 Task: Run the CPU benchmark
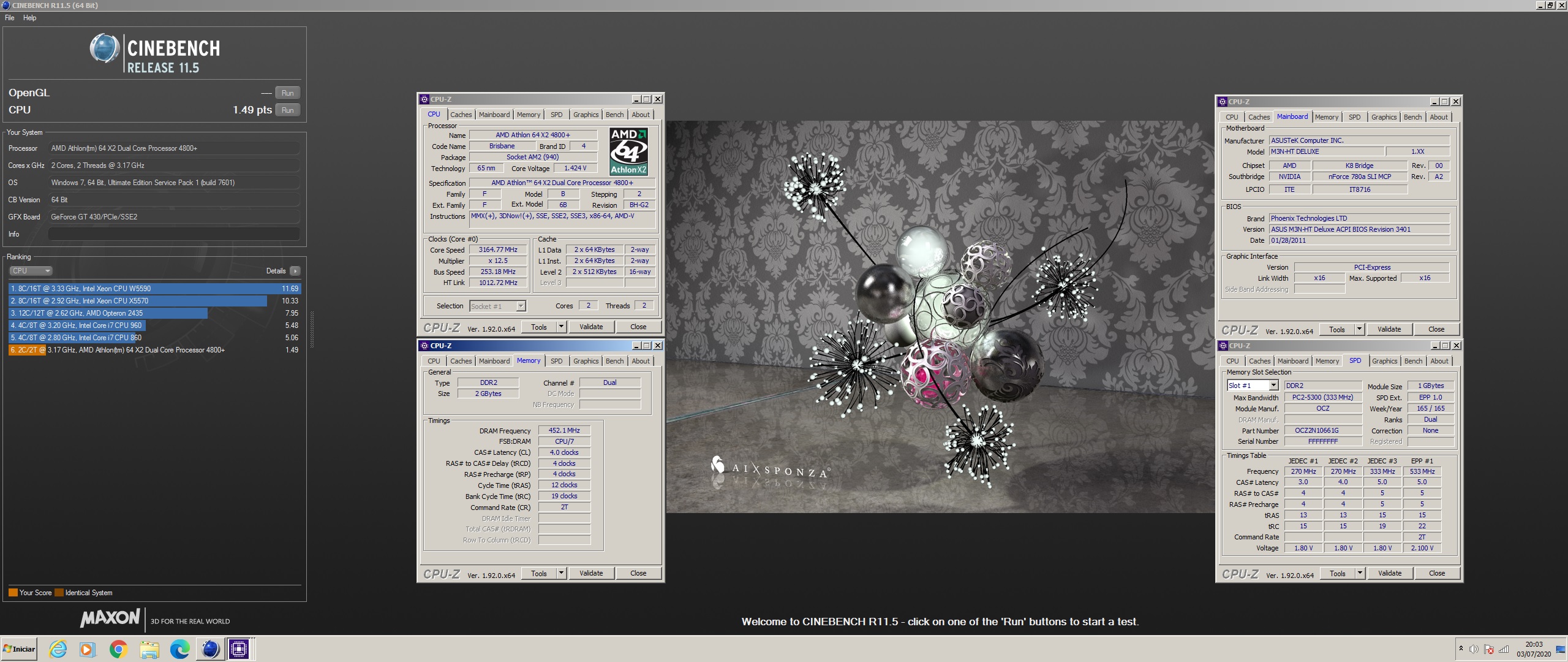[x=288, y=110]
